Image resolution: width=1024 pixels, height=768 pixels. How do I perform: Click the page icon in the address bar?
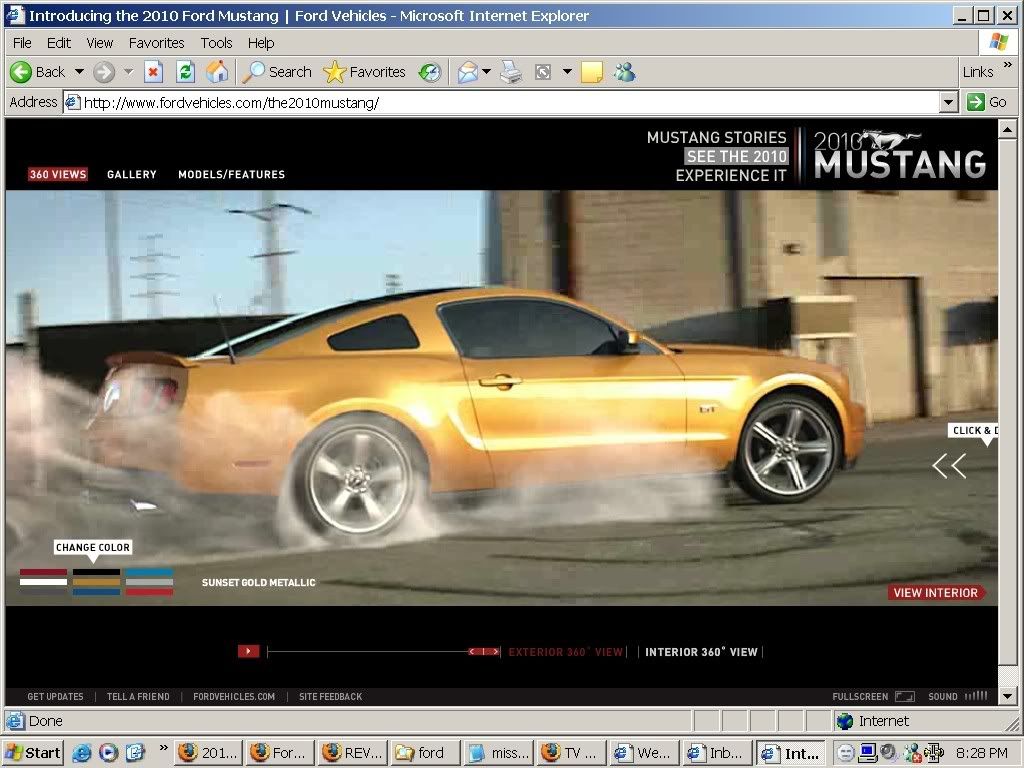[72, 102]
